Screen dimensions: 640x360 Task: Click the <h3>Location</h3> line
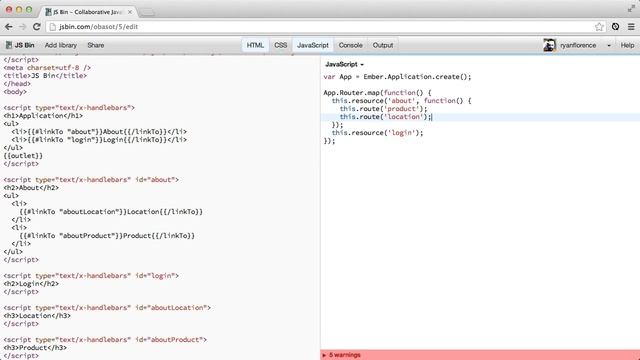pos(37,316)
